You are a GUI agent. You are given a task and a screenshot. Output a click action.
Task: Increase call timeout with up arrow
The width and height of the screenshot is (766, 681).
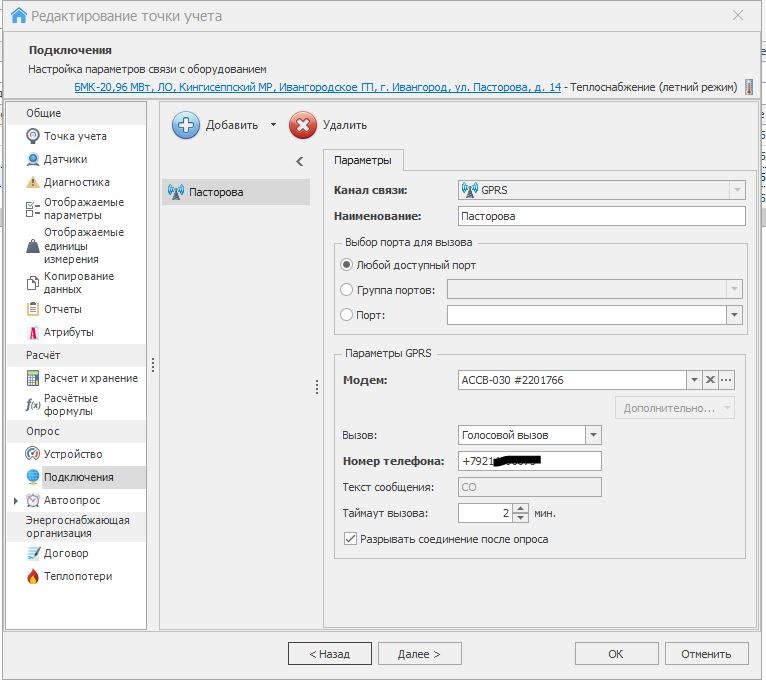pyautogui.click(x=520, y=509)
